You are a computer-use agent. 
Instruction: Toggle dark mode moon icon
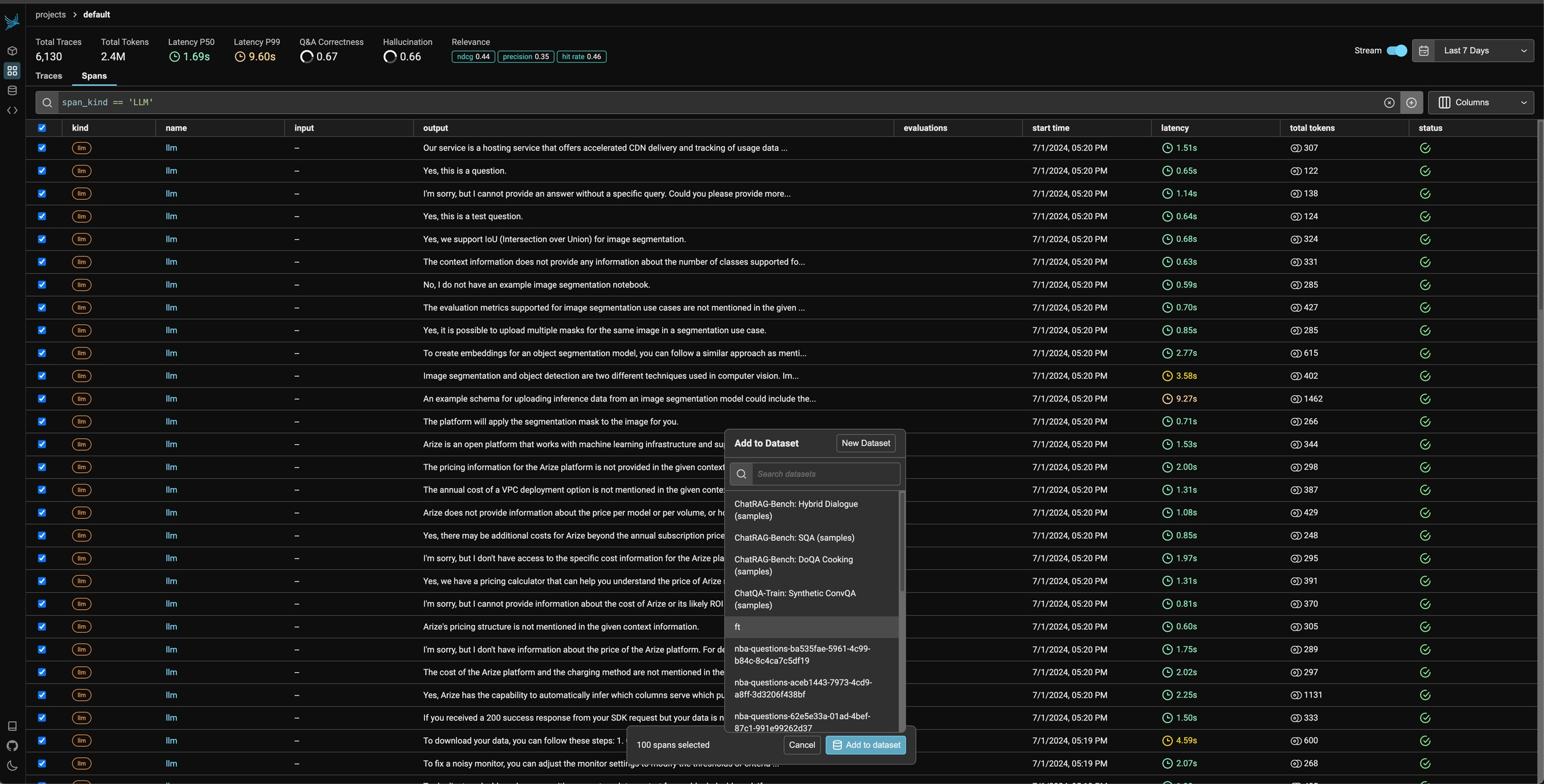[12, 766]
